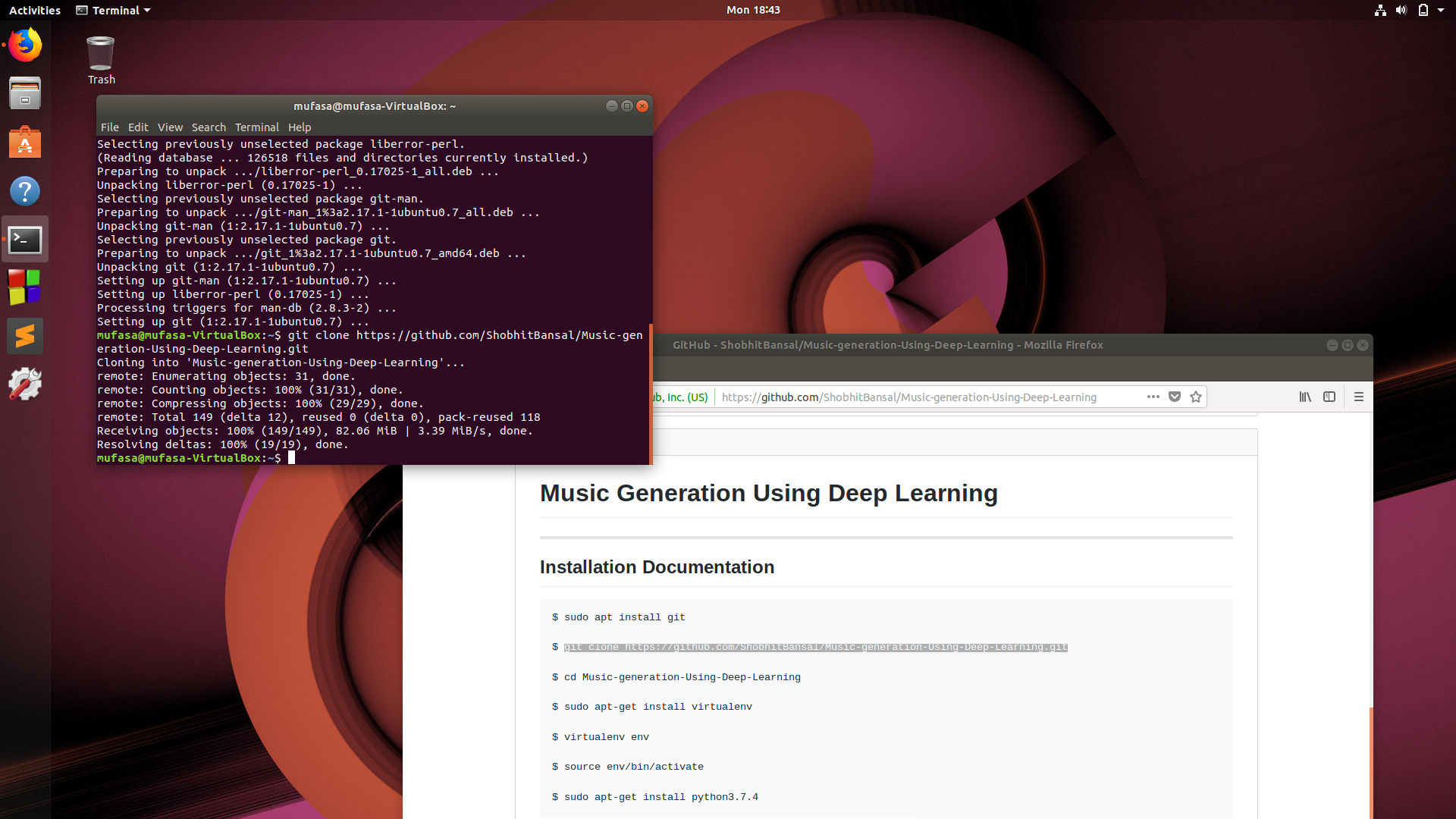Viewport: 1456px width, 819px height.
Task: Click Activities in top bar
Action: (35, 10)
